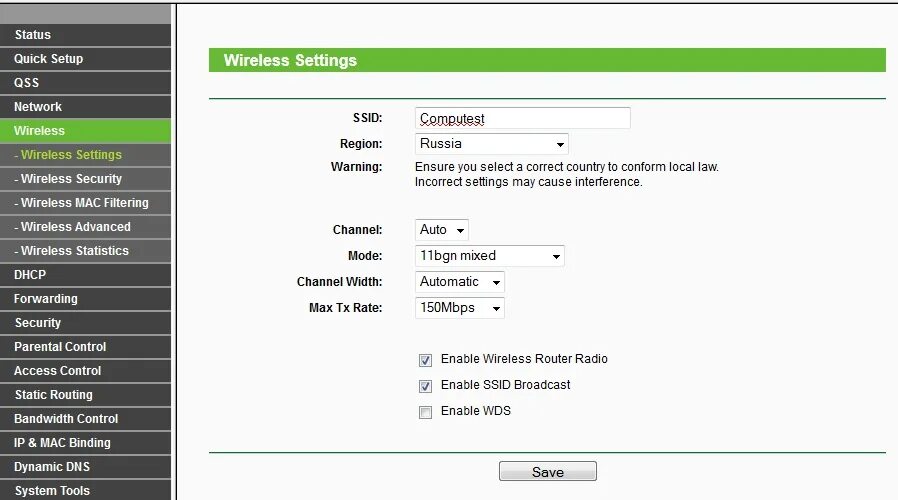
Task: Click the Enable WDS label text
Action: coord(475,411)
